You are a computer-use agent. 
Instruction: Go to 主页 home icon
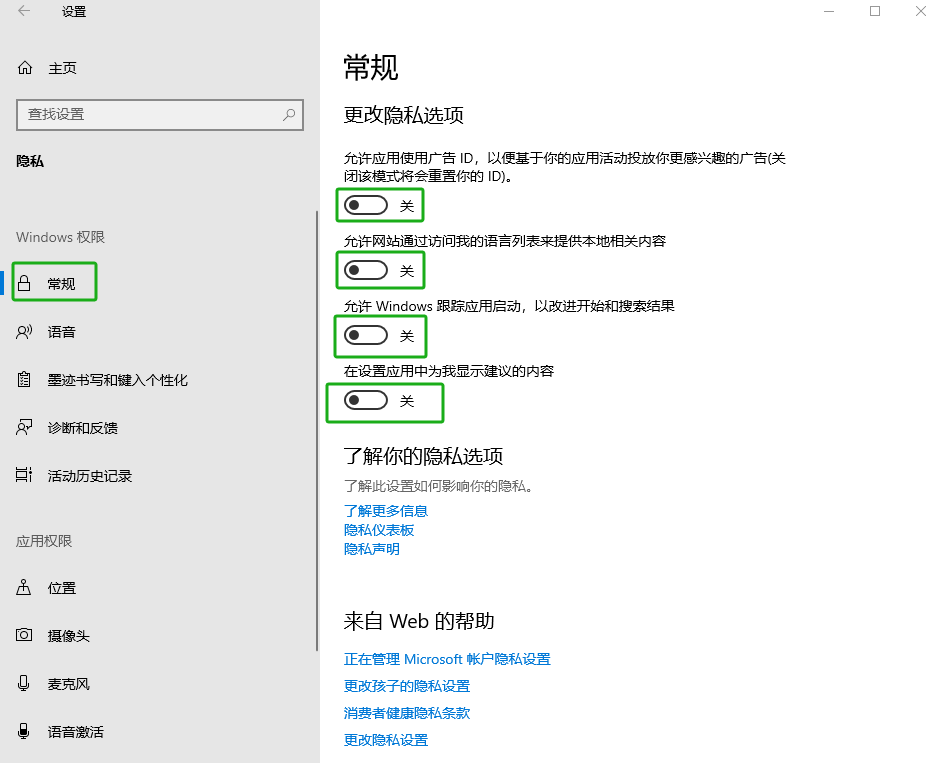[x=25, y=68]
